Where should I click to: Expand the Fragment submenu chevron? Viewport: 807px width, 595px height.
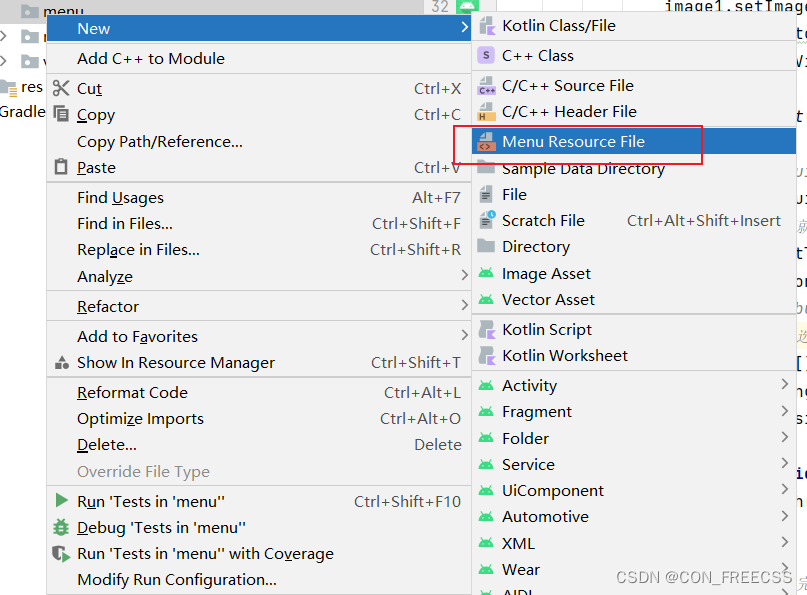[785, 410]
